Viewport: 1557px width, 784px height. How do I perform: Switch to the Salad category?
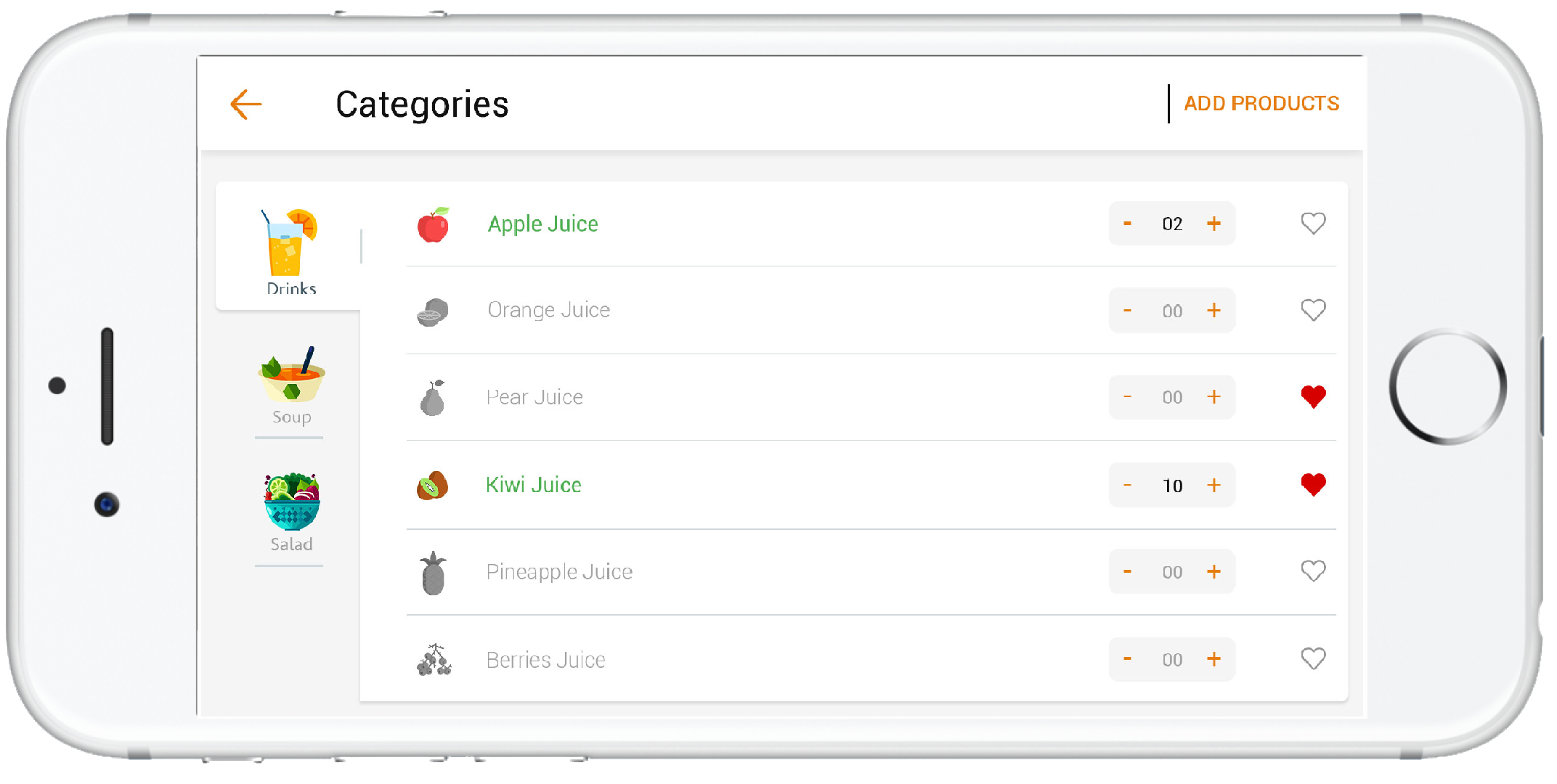pyautogui.click(x=291, y=513)
